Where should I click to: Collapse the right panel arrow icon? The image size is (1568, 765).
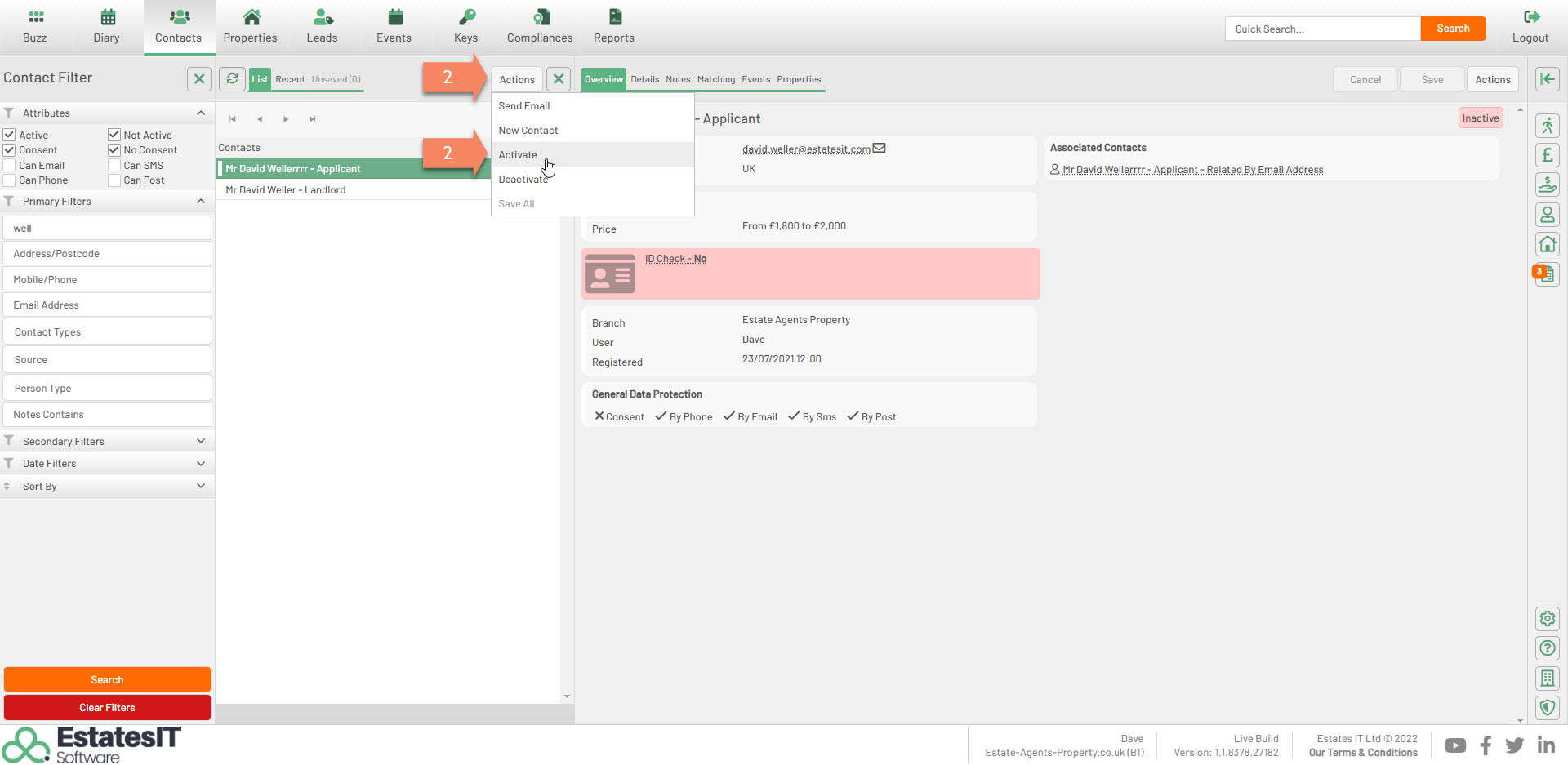pos(1547,79)
